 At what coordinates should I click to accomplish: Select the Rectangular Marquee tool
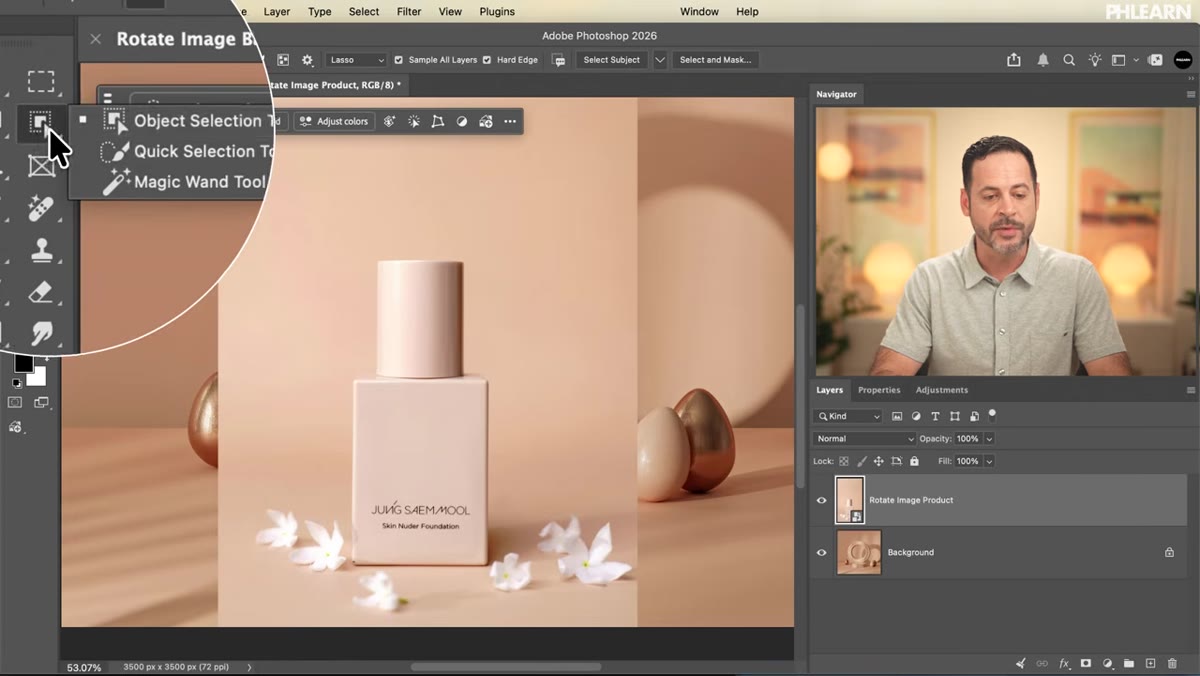tap(41, 81)
